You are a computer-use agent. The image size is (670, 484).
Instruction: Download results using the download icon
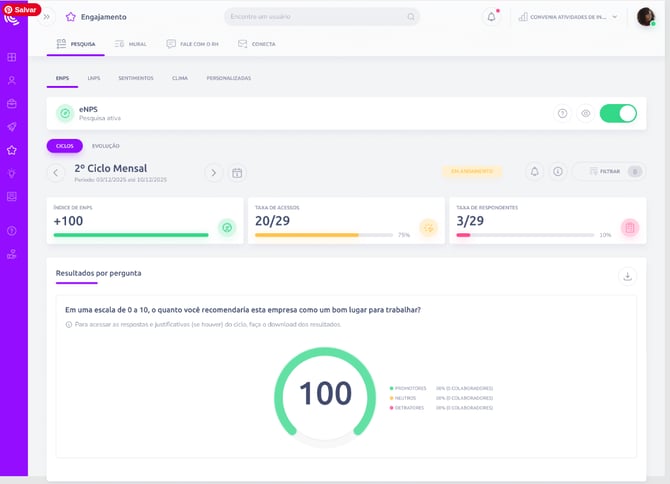point(627,276)
